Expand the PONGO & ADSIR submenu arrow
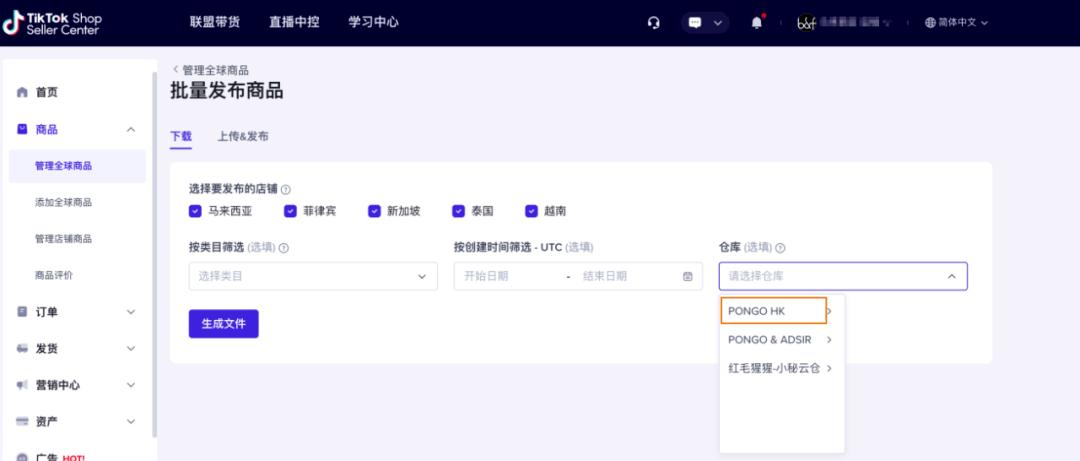1080x461 pixels. coord(829,340)
